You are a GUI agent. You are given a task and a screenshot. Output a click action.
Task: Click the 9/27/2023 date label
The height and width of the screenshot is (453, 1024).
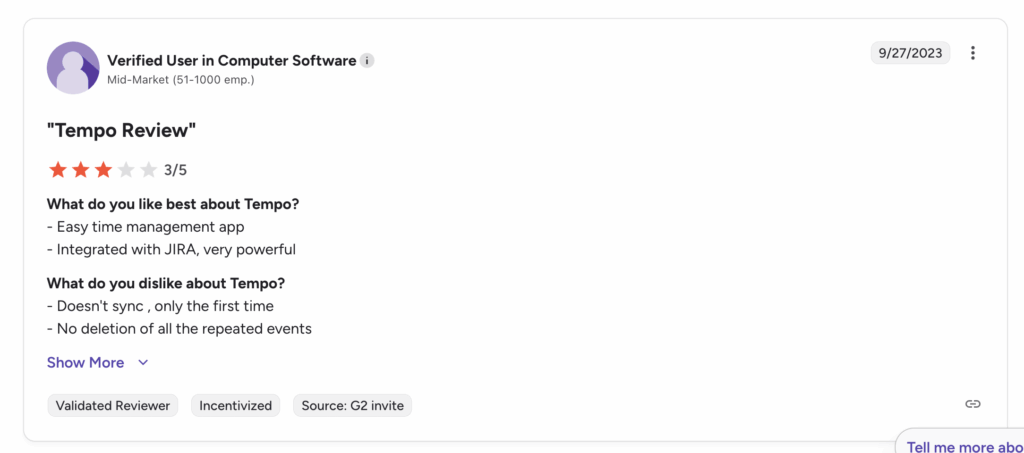tap(910, 53)
